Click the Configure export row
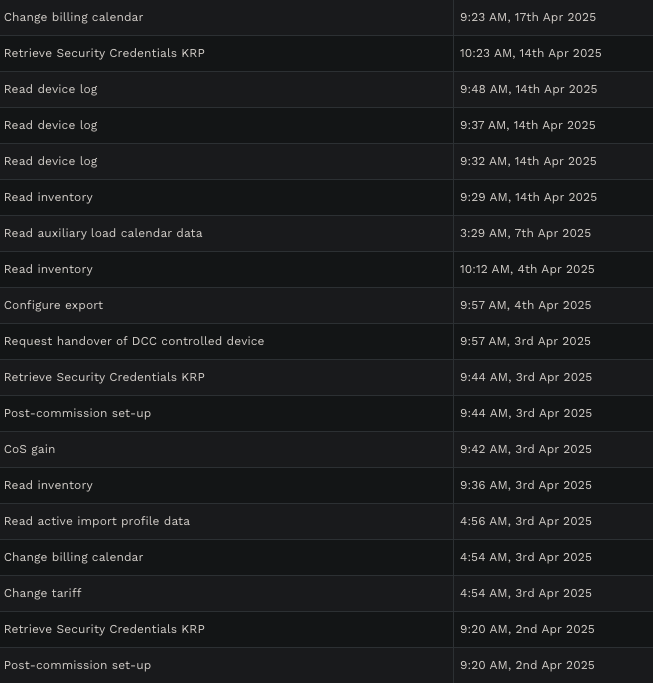The height and width of the screenshot is (683, 653). (326, 305)
